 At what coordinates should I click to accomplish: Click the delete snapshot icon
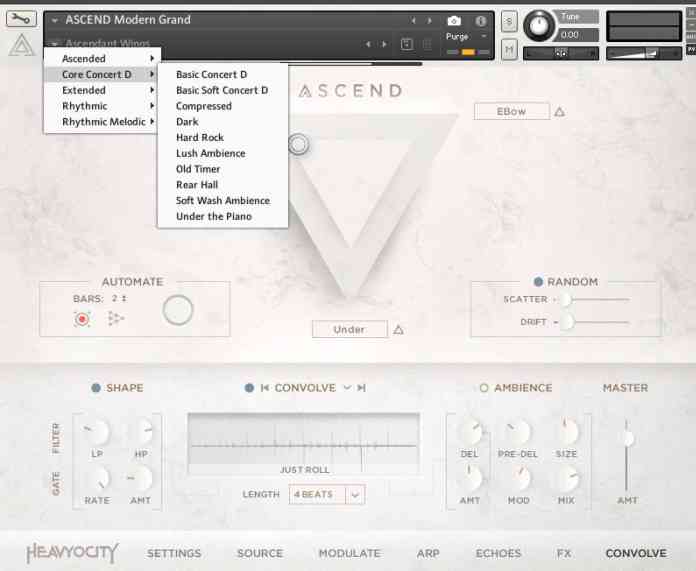click(x=427, y=44)
